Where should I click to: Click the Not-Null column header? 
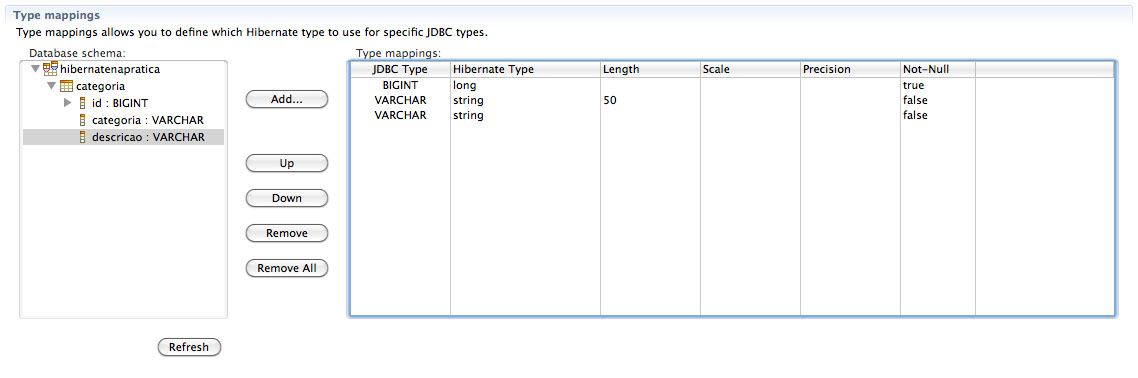click(938, 70)
